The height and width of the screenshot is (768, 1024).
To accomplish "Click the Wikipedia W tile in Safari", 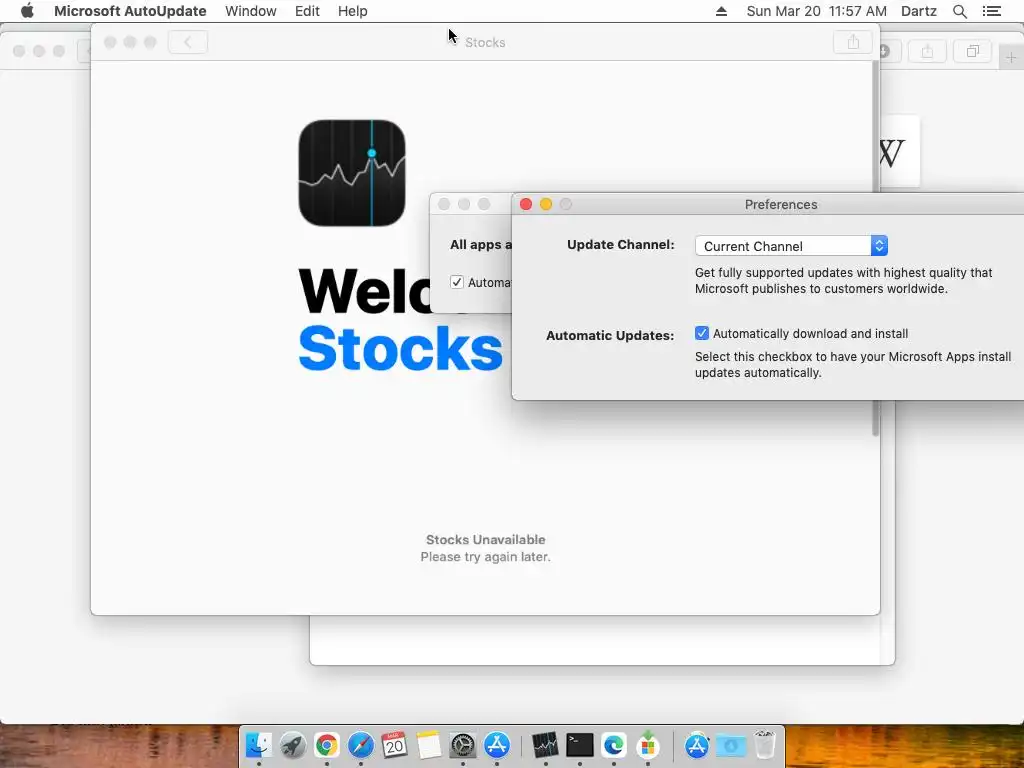I will pyautogui.click(x=900, y=152).
